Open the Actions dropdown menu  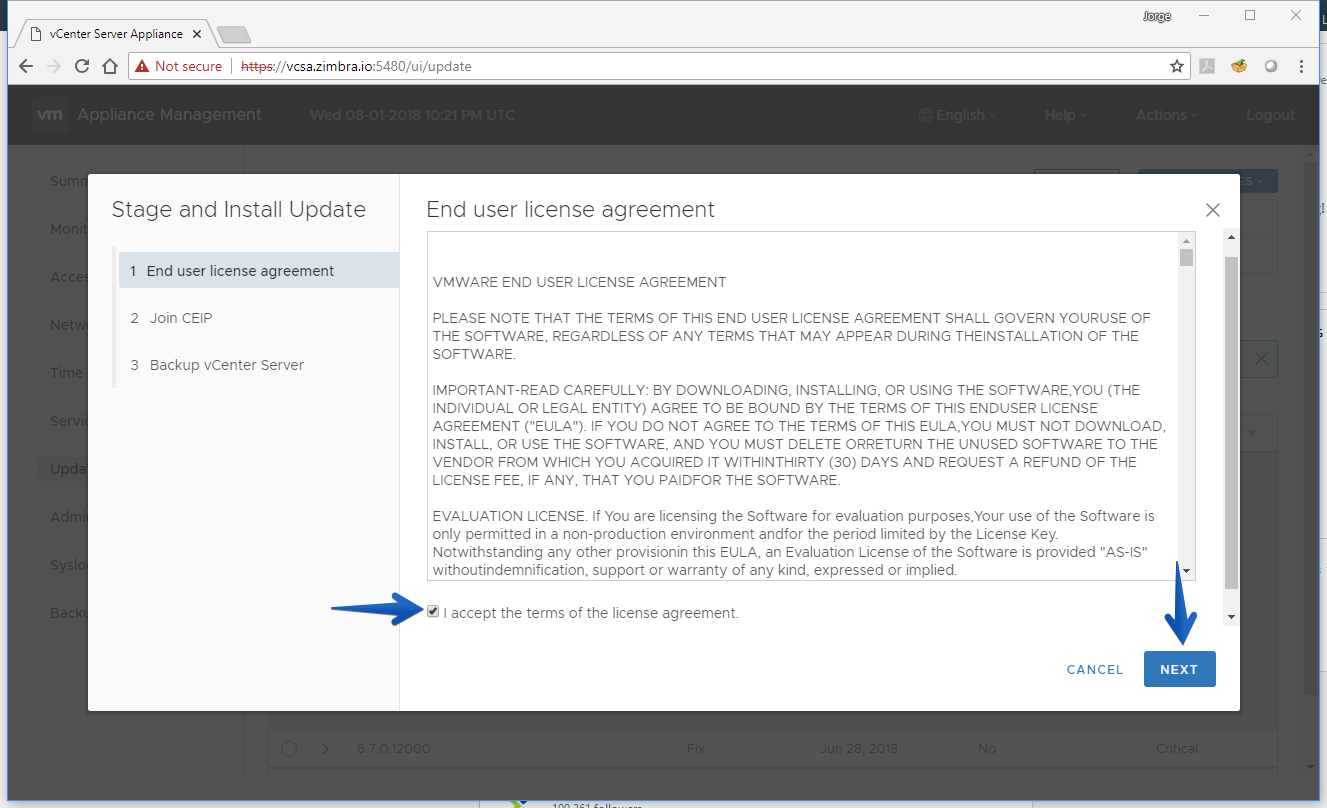1166,115
